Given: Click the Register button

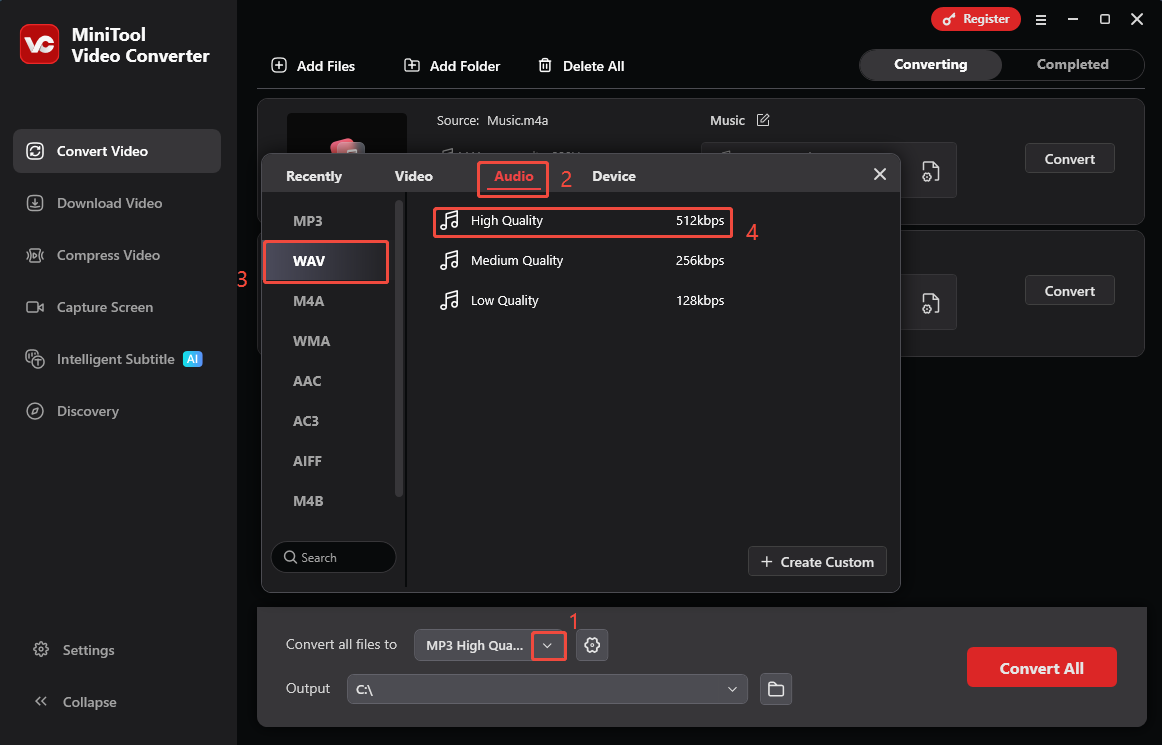Looking at the screenshot, I should 975,18.
